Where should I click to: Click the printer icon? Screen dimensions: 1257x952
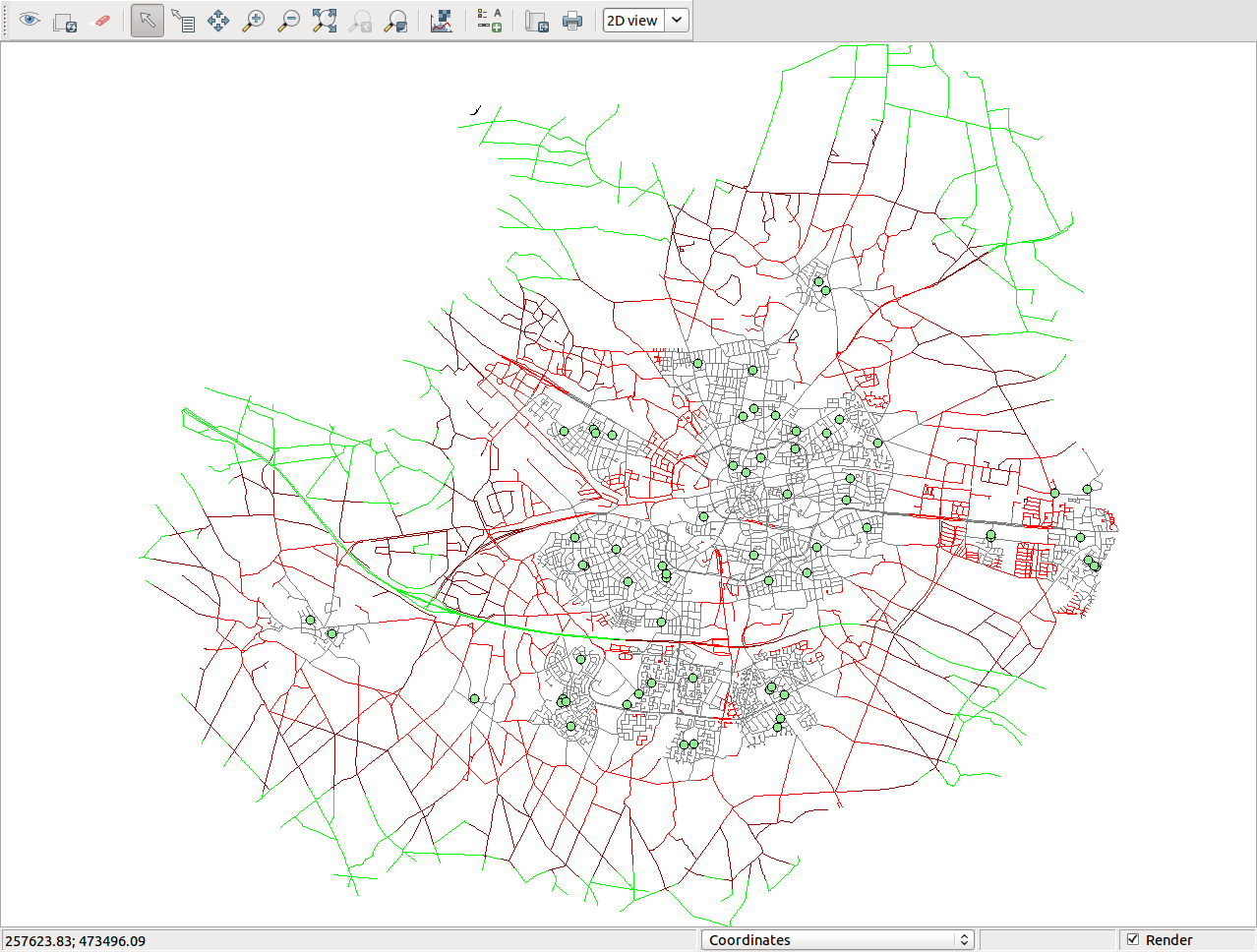click(x=571, y=21)
